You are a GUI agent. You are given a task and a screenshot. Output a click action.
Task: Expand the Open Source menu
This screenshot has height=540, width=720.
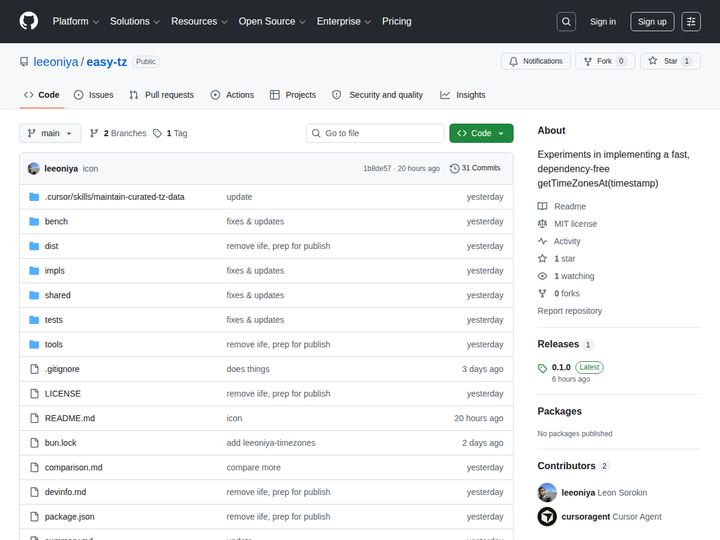(x=272, y=22)
